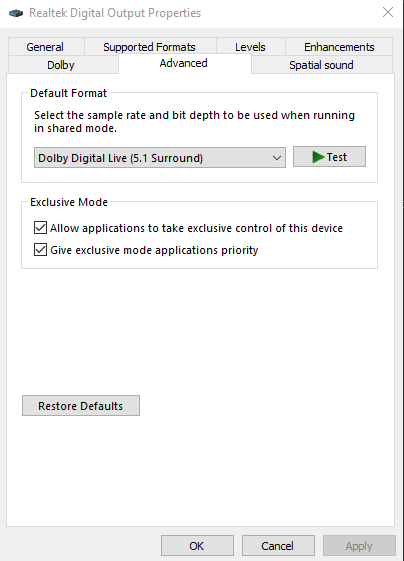404x561 pixels.
Task: Switch to the Supported Formats tab
Action: (150, 47)
